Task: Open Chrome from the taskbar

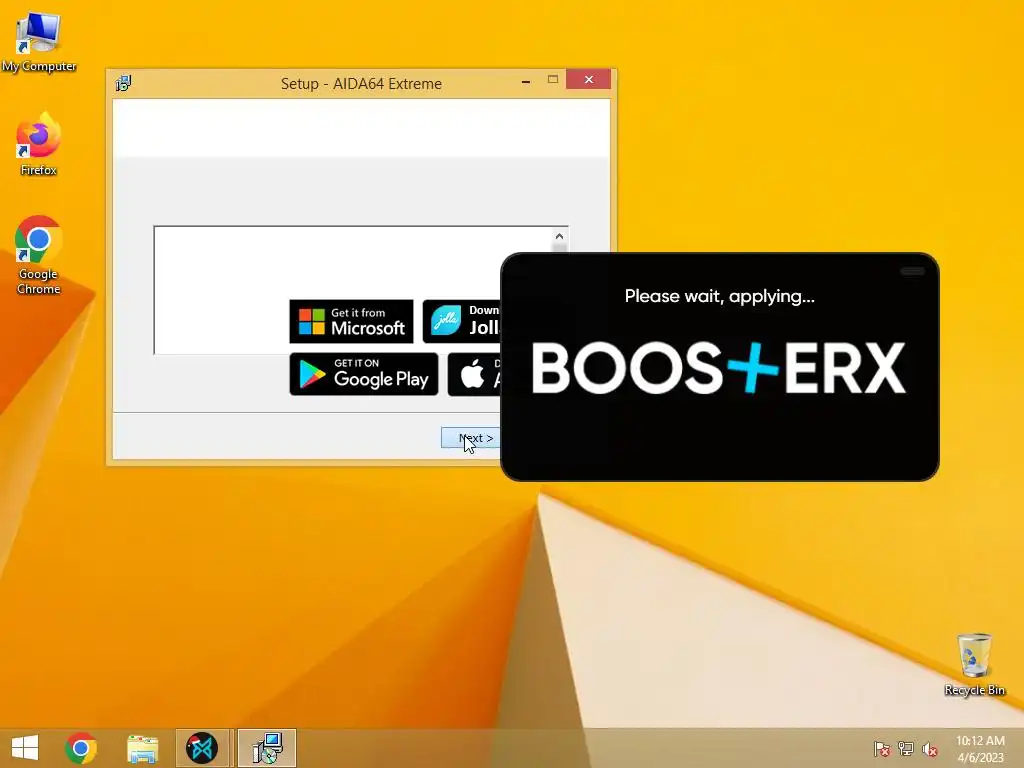Action: [x=81, y=748]
